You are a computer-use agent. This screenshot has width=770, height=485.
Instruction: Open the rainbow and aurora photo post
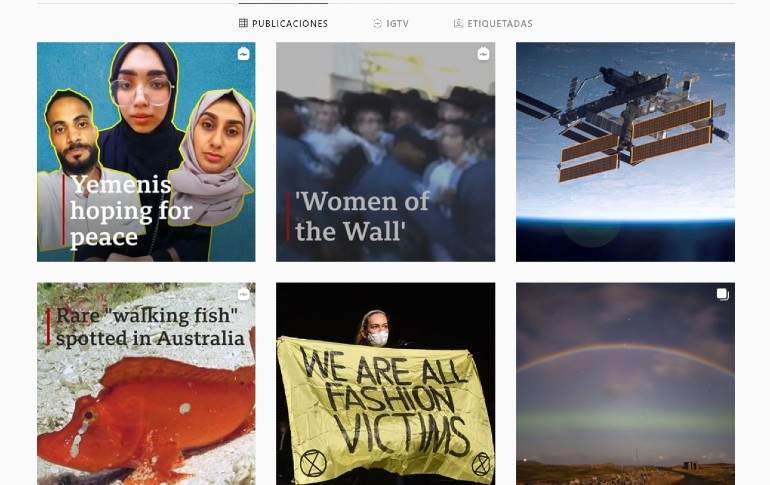[x=625, y=383]
